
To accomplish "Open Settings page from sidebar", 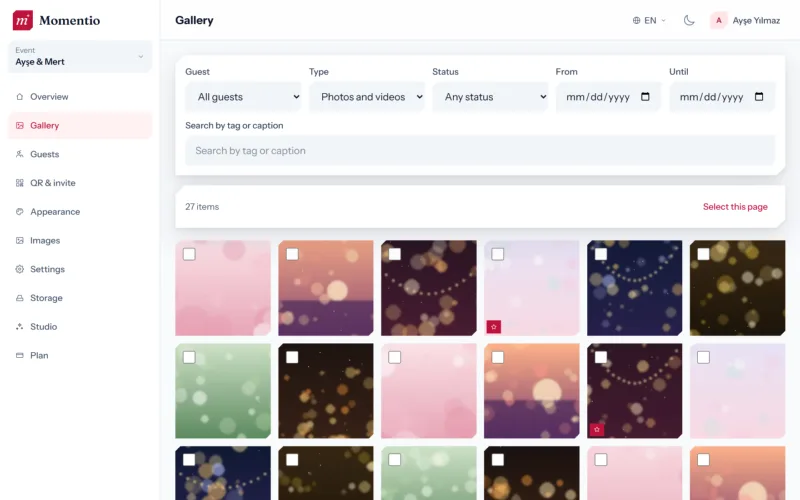I will pos(80,269).
